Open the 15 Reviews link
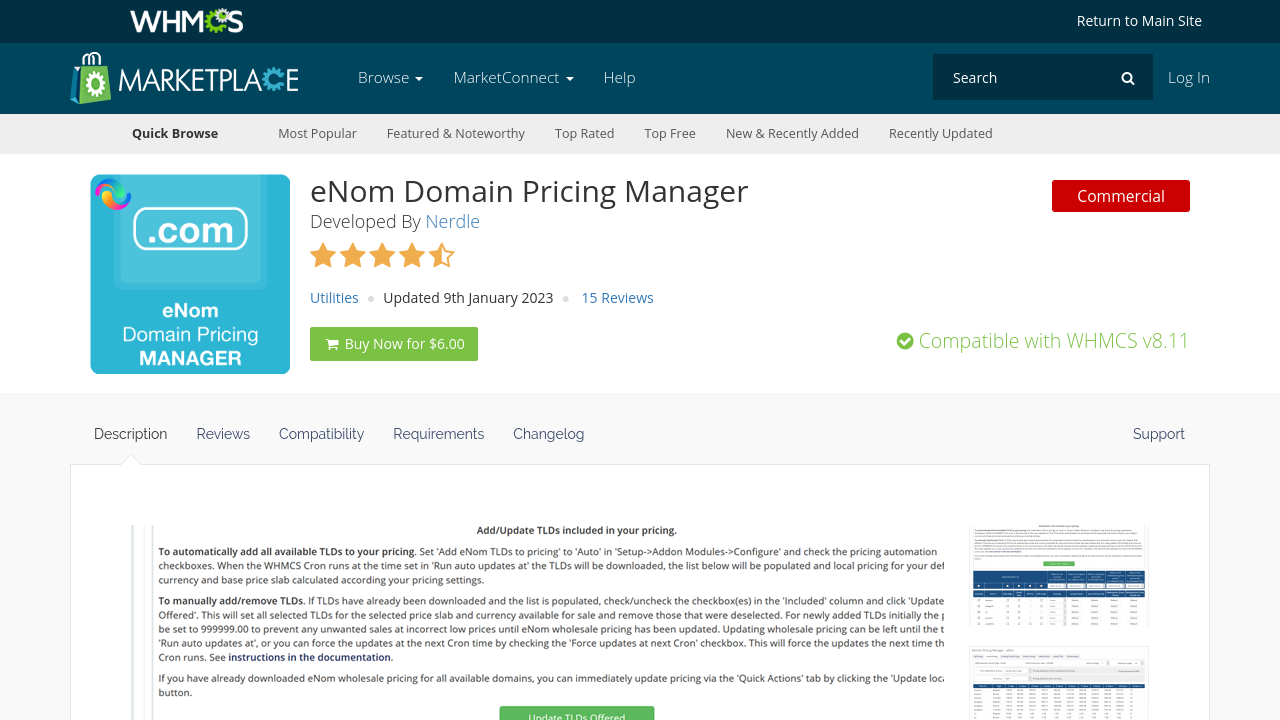 click(x=617, y=298)
